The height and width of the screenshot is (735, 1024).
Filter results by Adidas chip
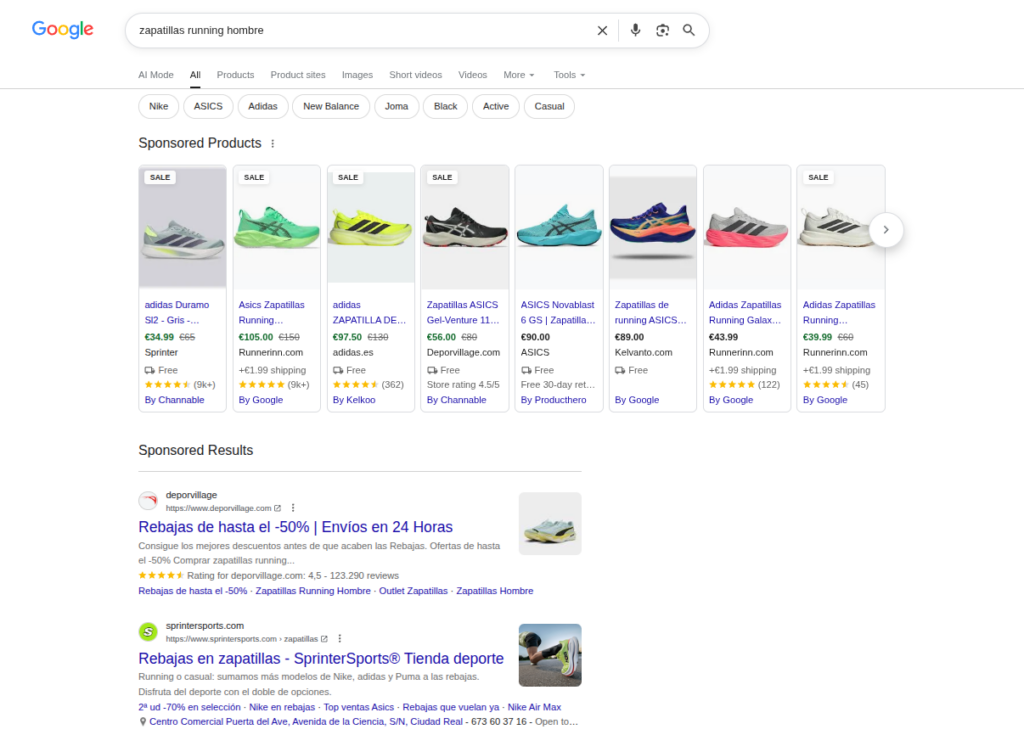click(263, 106)
